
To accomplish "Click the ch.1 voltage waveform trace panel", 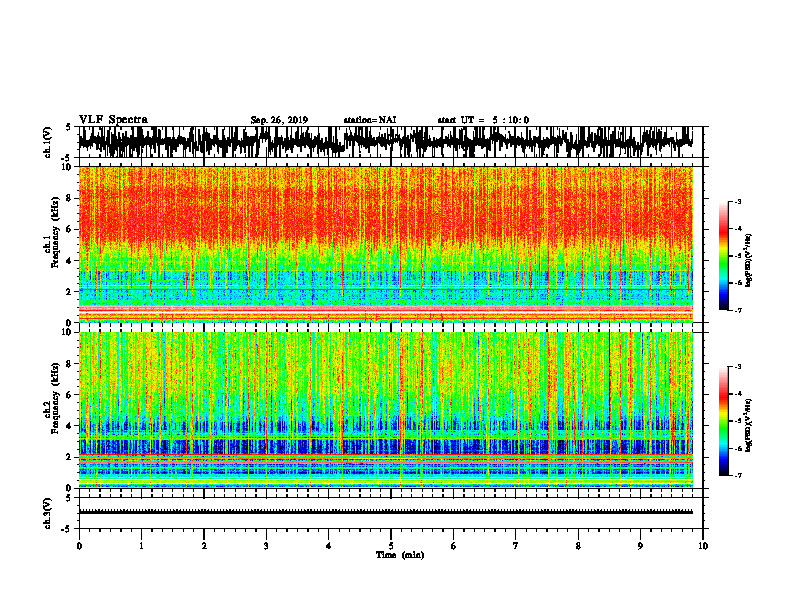I will click(x=390, y=142).
